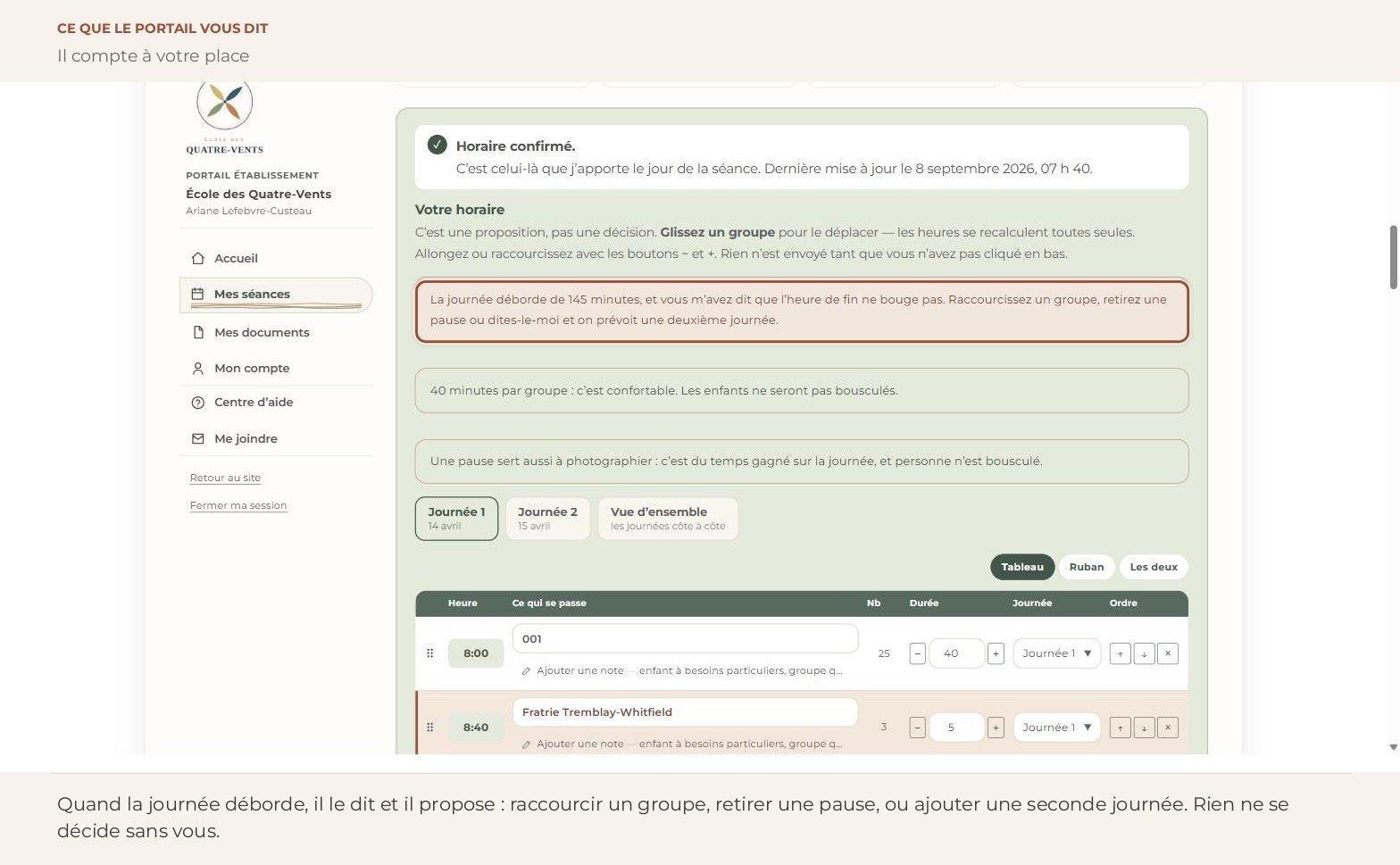The height and width of the screenshot is (865, 1400).
Task: Click the red overflow warning of 145 minutes
Action: [802, 311]
